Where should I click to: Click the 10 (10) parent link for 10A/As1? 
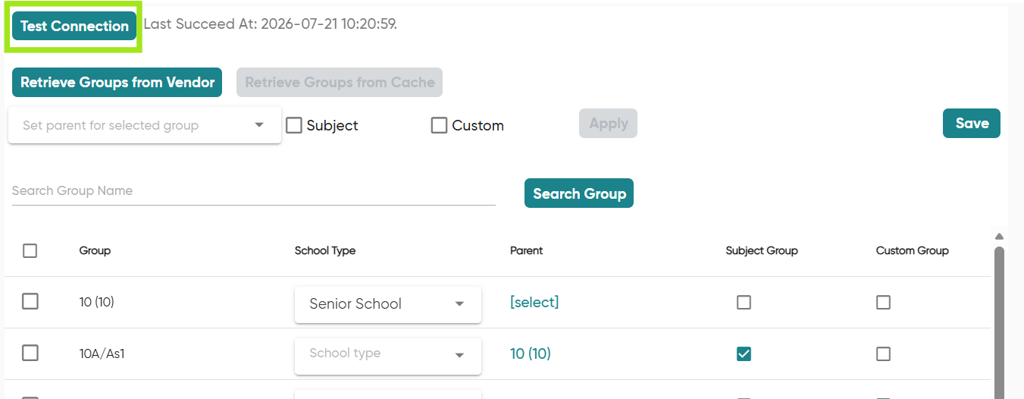(530, 354)
